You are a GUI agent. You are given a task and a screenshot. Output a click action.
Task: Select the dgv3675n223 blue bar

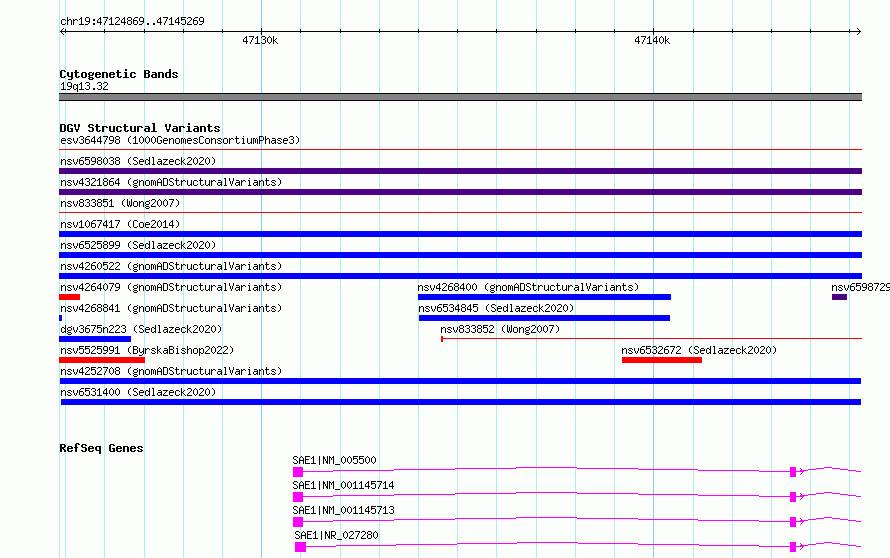[x=95, y=339]
